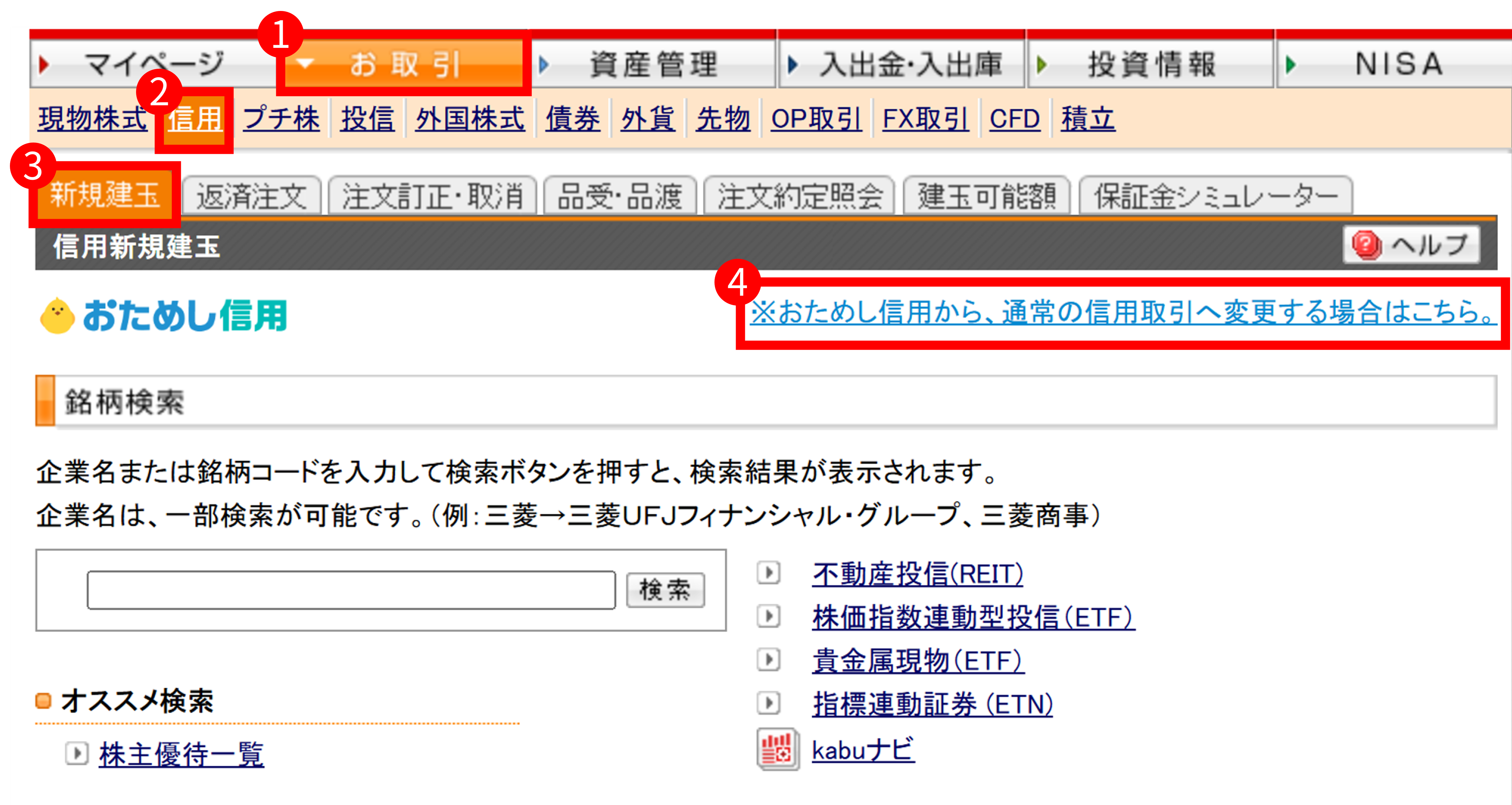Viewport: 1512px width, 805px height.
Task: Open the 外貨 submenu link
Action: pyautogui.click(x=648, y=119)
